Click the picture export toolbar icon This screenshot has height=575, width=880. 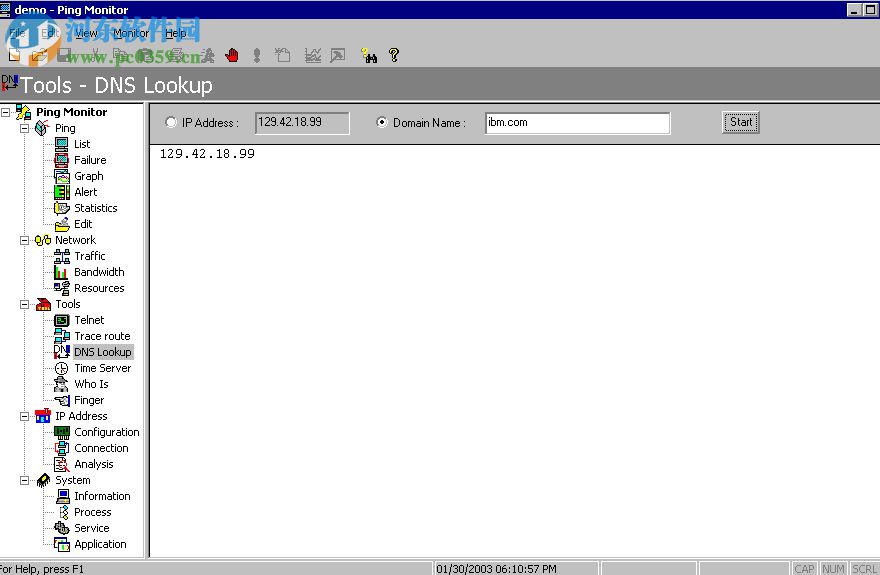click(x=338, y=55)
